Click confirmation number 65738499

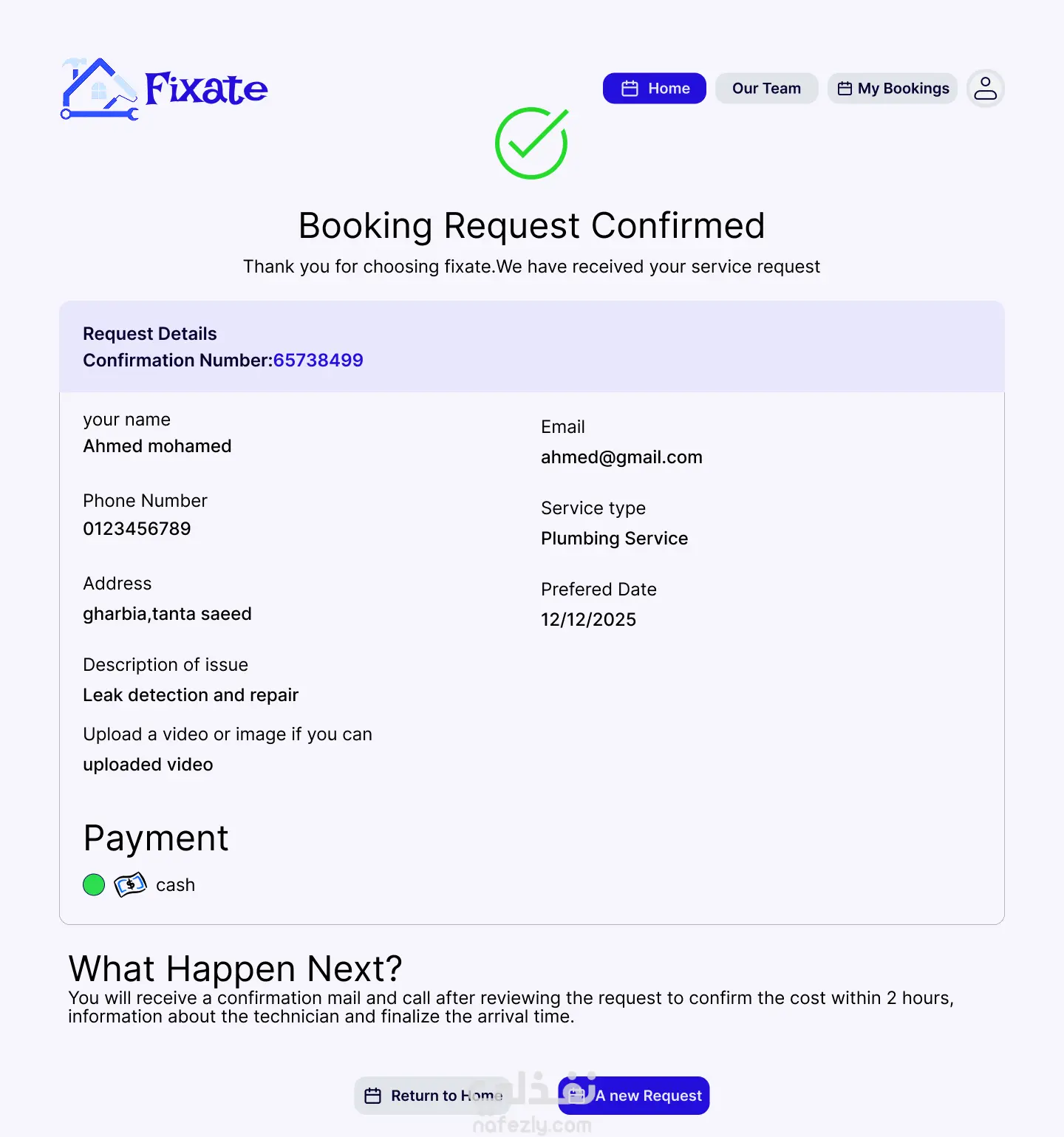(x=318, y=361)
